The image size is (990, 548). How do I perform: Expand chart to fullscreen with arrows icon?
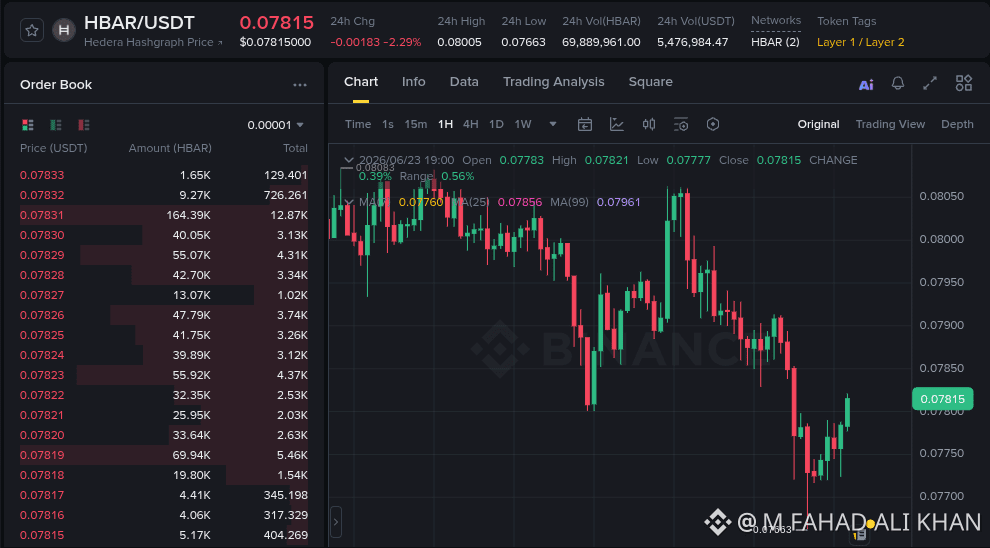point(930,83)
